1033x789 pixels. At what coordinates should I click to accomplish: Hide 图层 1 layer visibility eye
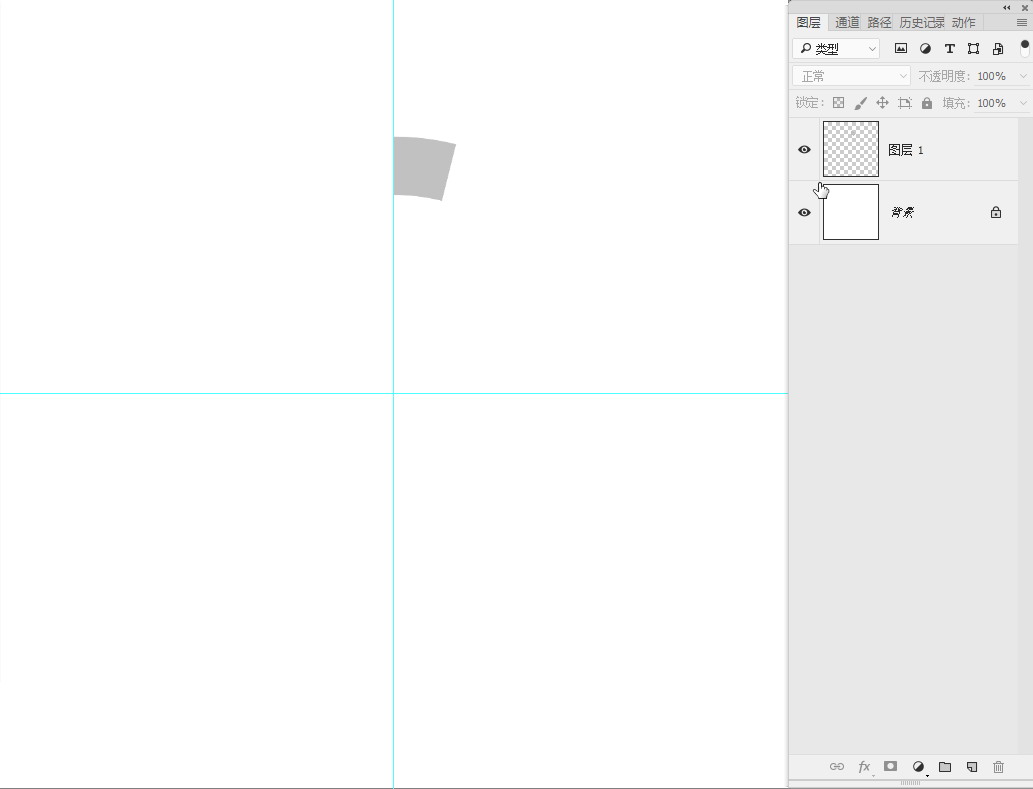point(804,150)
